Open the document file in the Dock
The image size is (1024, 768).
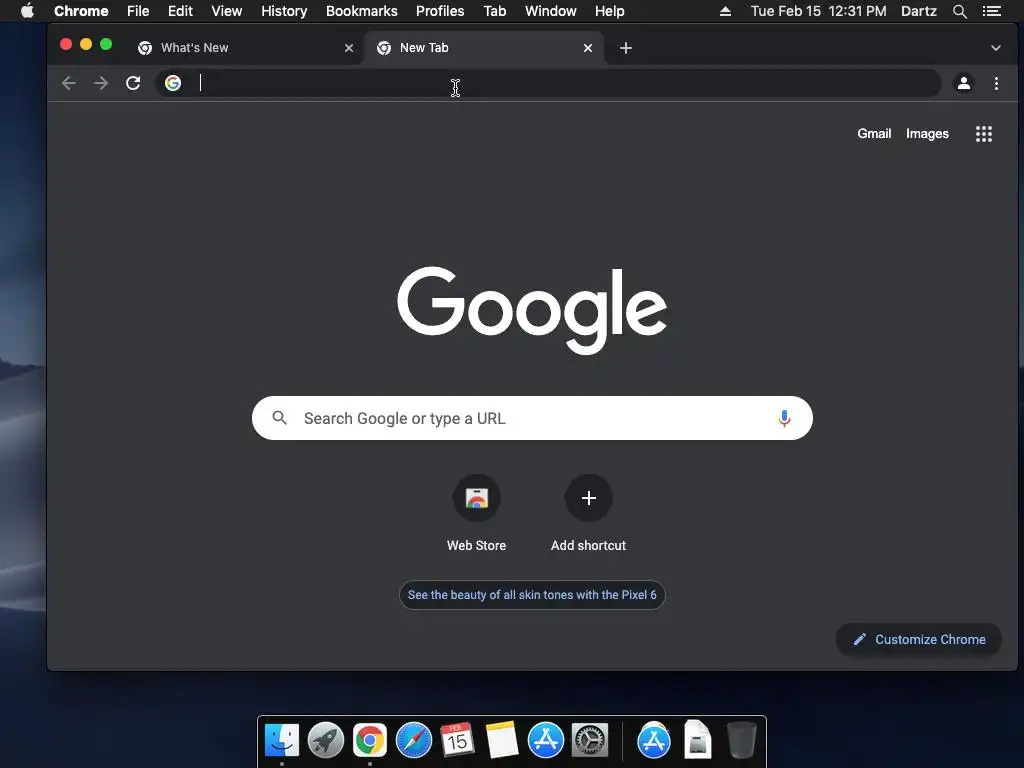[x=697, y=740]
